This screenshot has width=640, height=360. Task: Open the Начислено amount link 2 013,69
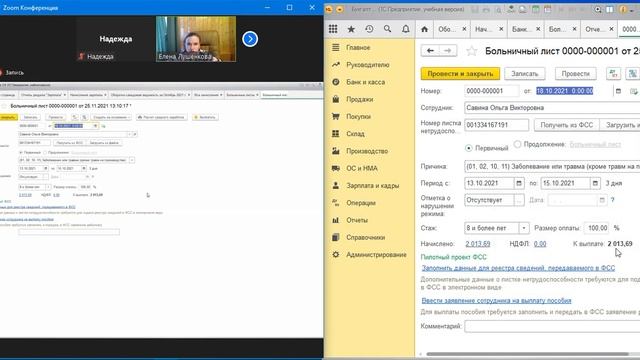click(x=478, y=244)
